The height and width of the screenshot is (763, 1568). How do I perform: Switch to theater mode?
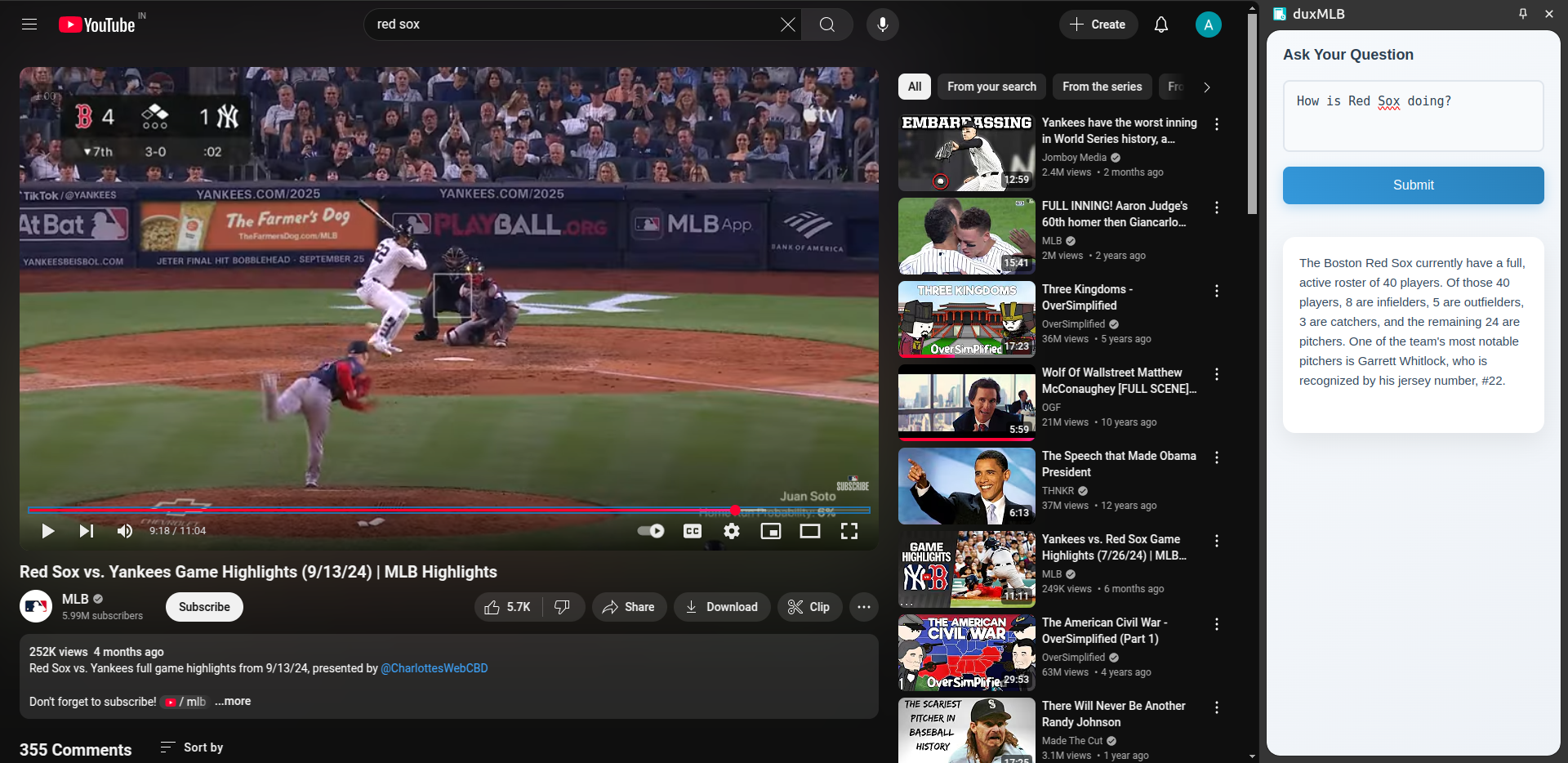810,531
